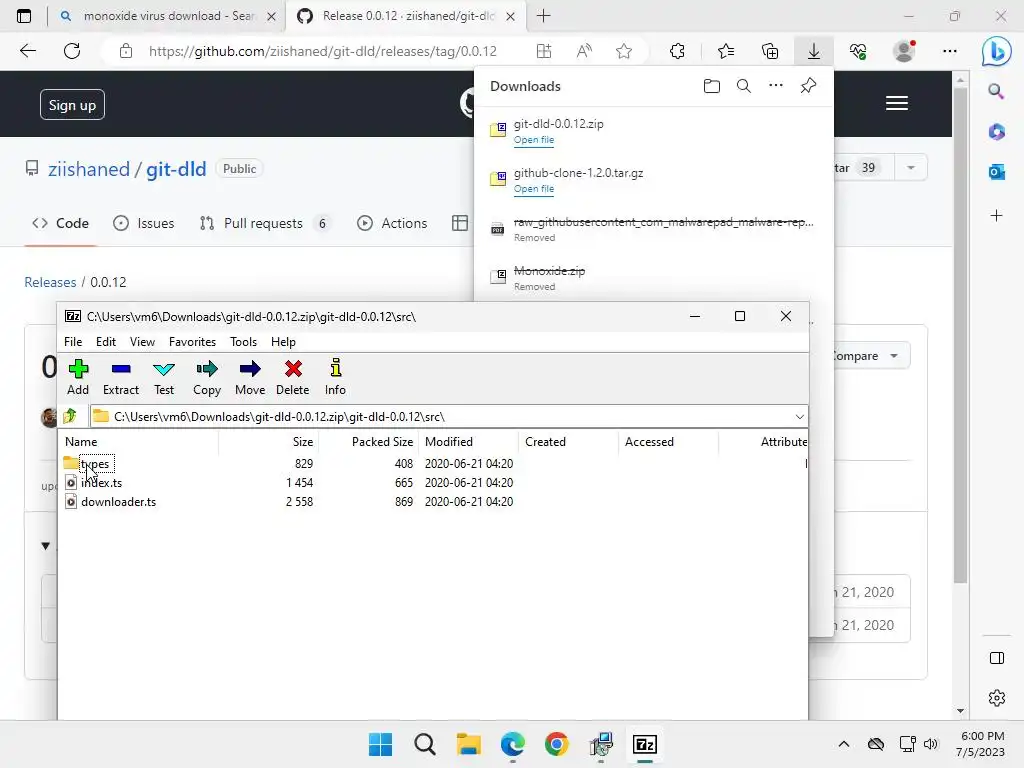Open the Edge profile avatar
This screenshot has height=768, width=1024.
click(904, 51)
